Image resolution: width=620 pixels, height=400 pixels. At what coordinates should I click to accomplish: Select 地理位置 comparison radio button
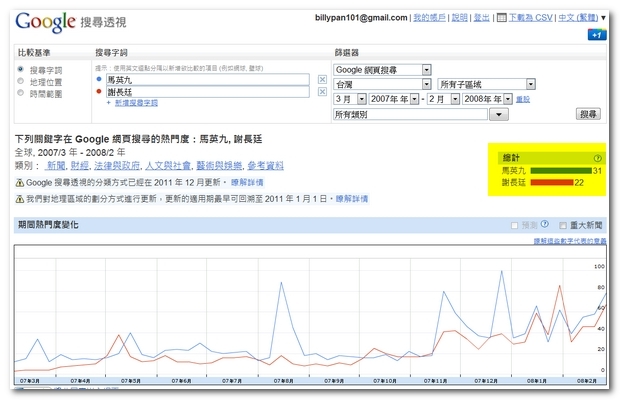click(21, 81)
